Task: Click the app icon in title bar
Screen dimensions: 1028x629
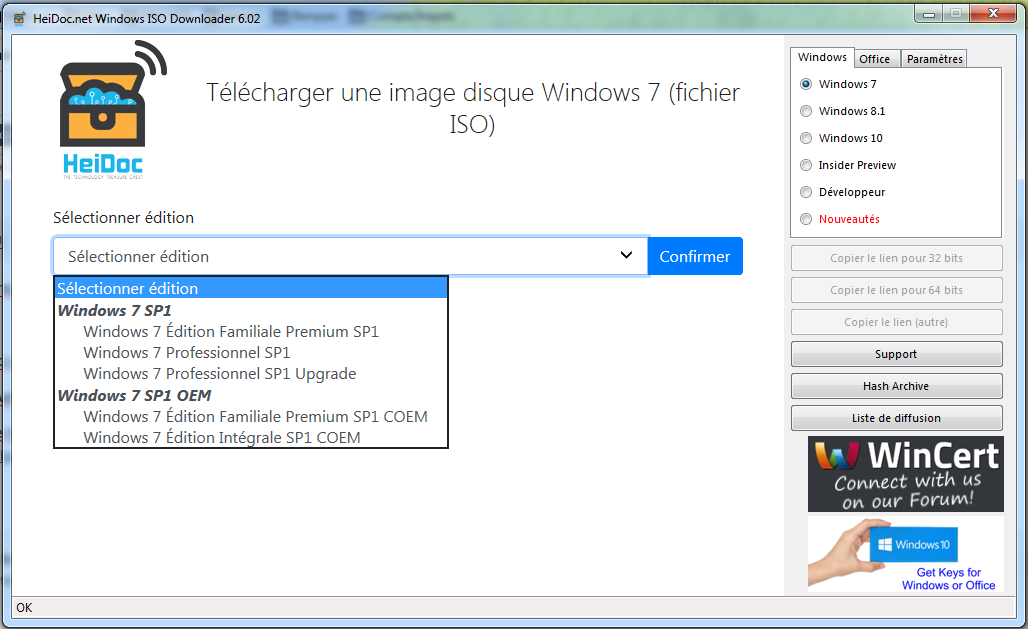Action: tap(19, 17)
